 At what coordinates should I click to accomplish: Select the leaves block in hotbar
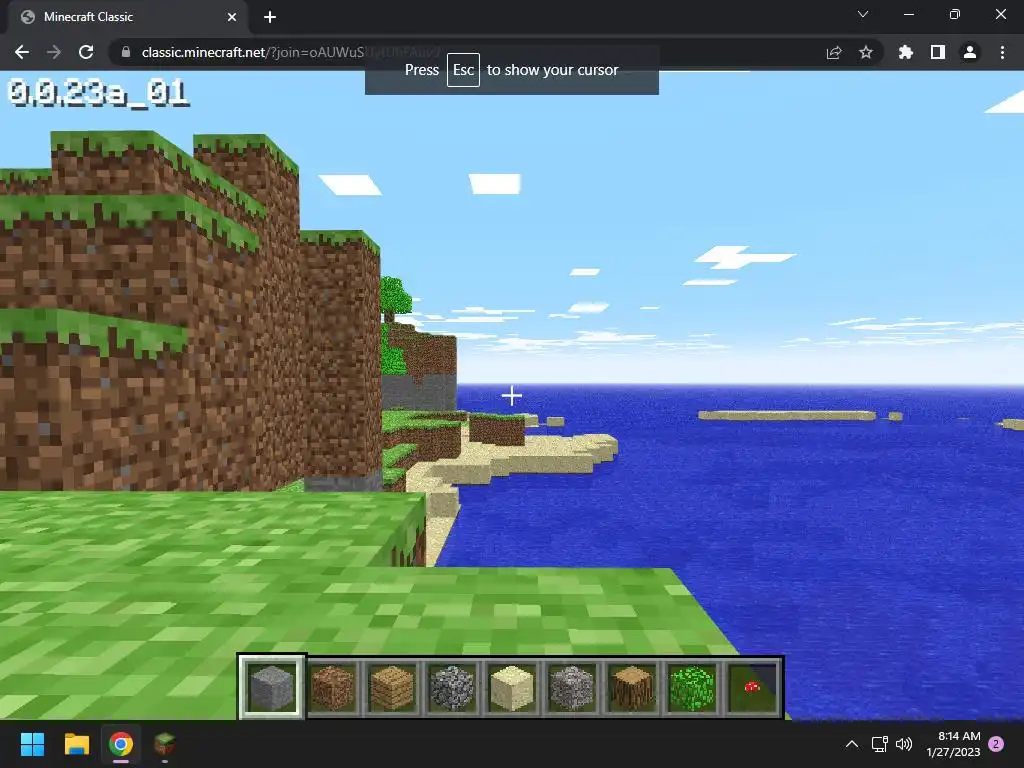692,687
